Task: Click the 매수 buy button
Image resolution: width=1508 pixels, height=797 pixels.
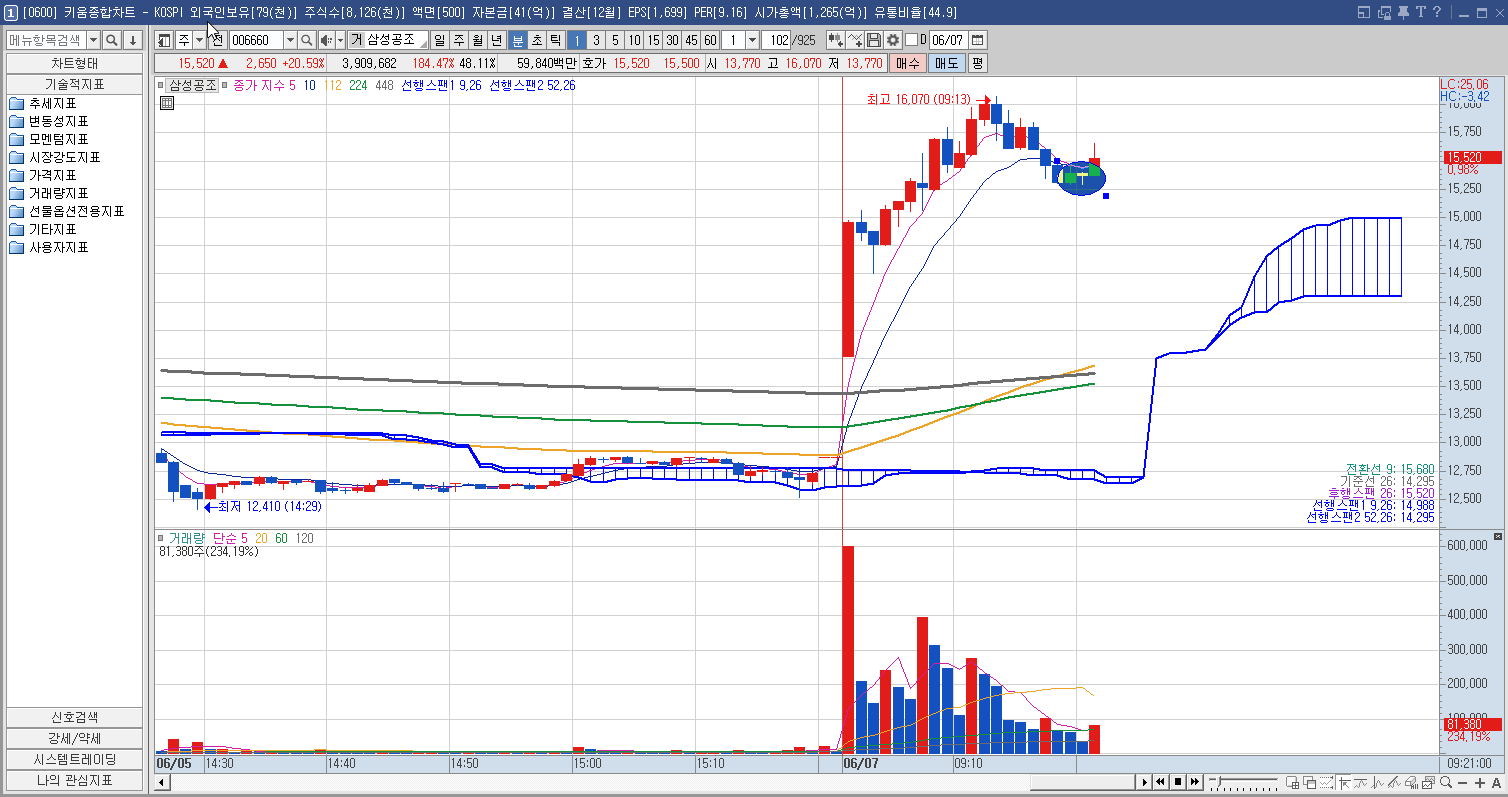Action: click(907, 62)
